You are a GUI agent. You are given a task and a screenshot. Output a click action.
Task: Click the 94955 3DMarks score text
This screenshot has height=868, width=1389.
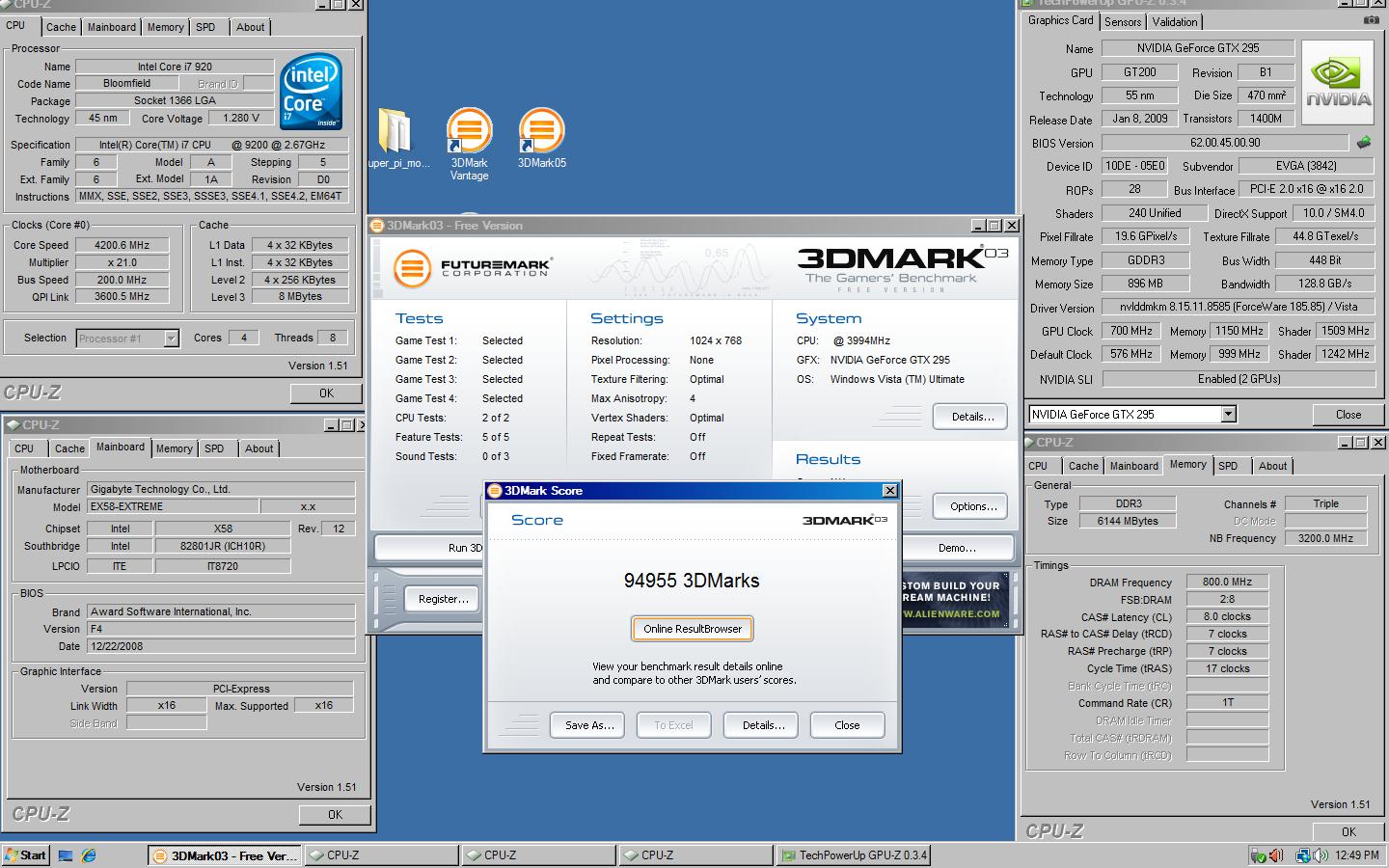[x=692, y=581]
